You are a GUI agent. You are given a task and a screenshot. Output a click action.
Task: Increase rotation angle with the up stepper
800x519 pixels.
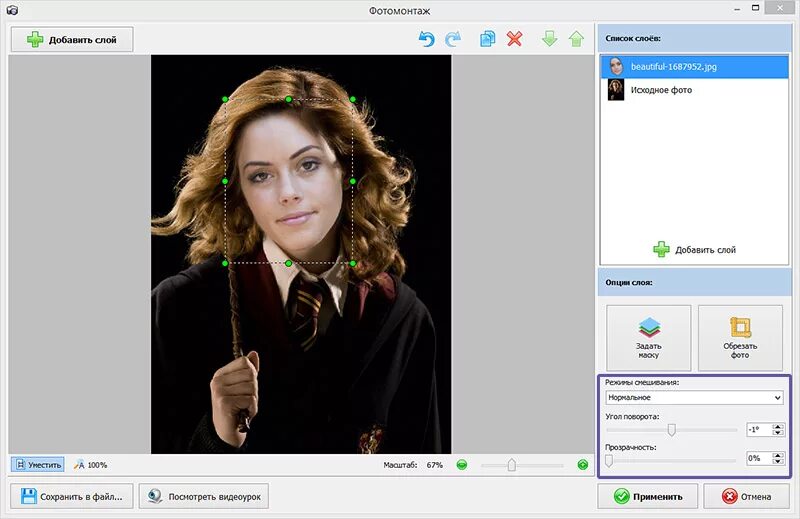pos(778,427)
